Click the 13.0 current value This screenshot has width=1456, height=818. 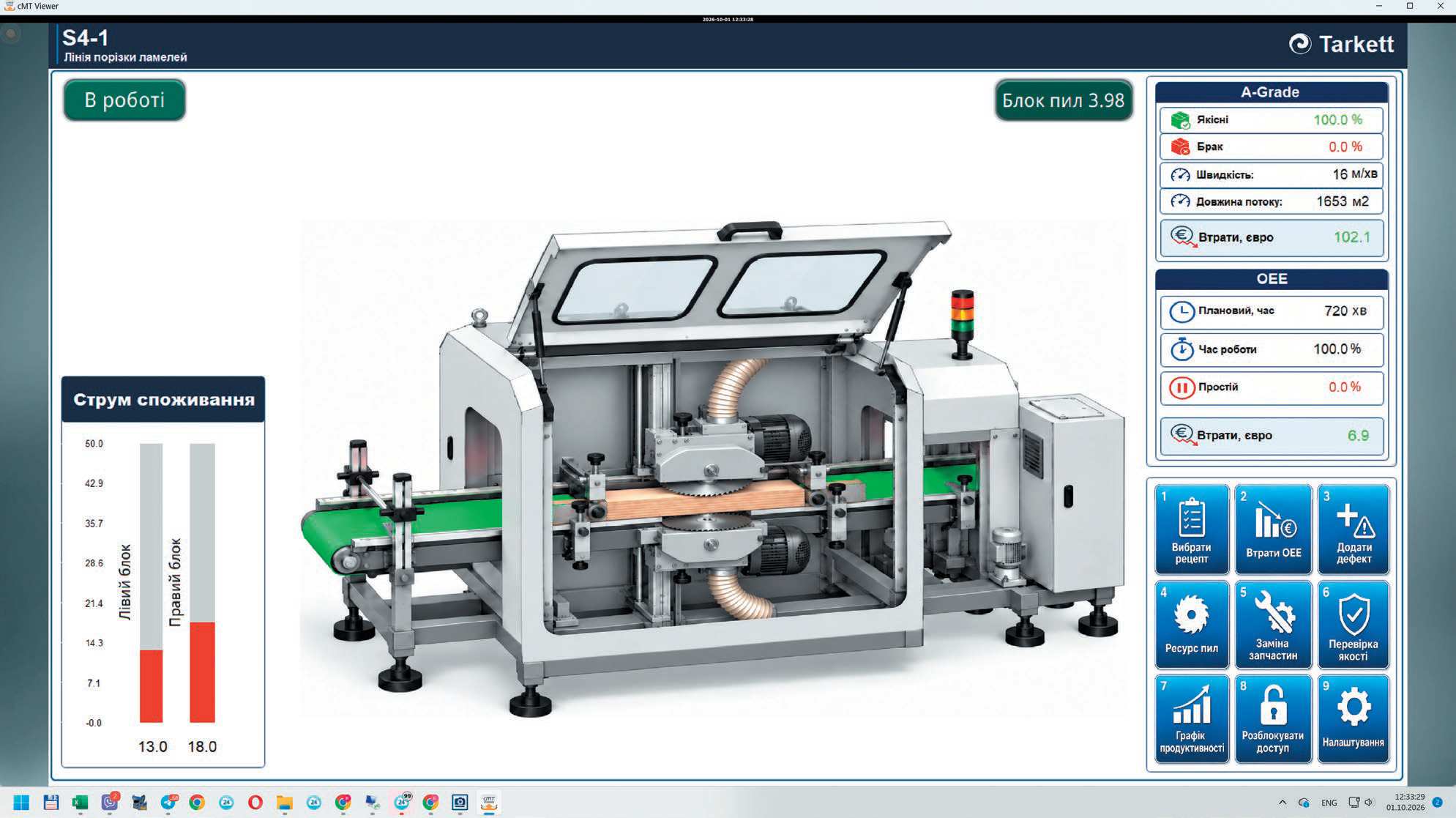[152, 746]
